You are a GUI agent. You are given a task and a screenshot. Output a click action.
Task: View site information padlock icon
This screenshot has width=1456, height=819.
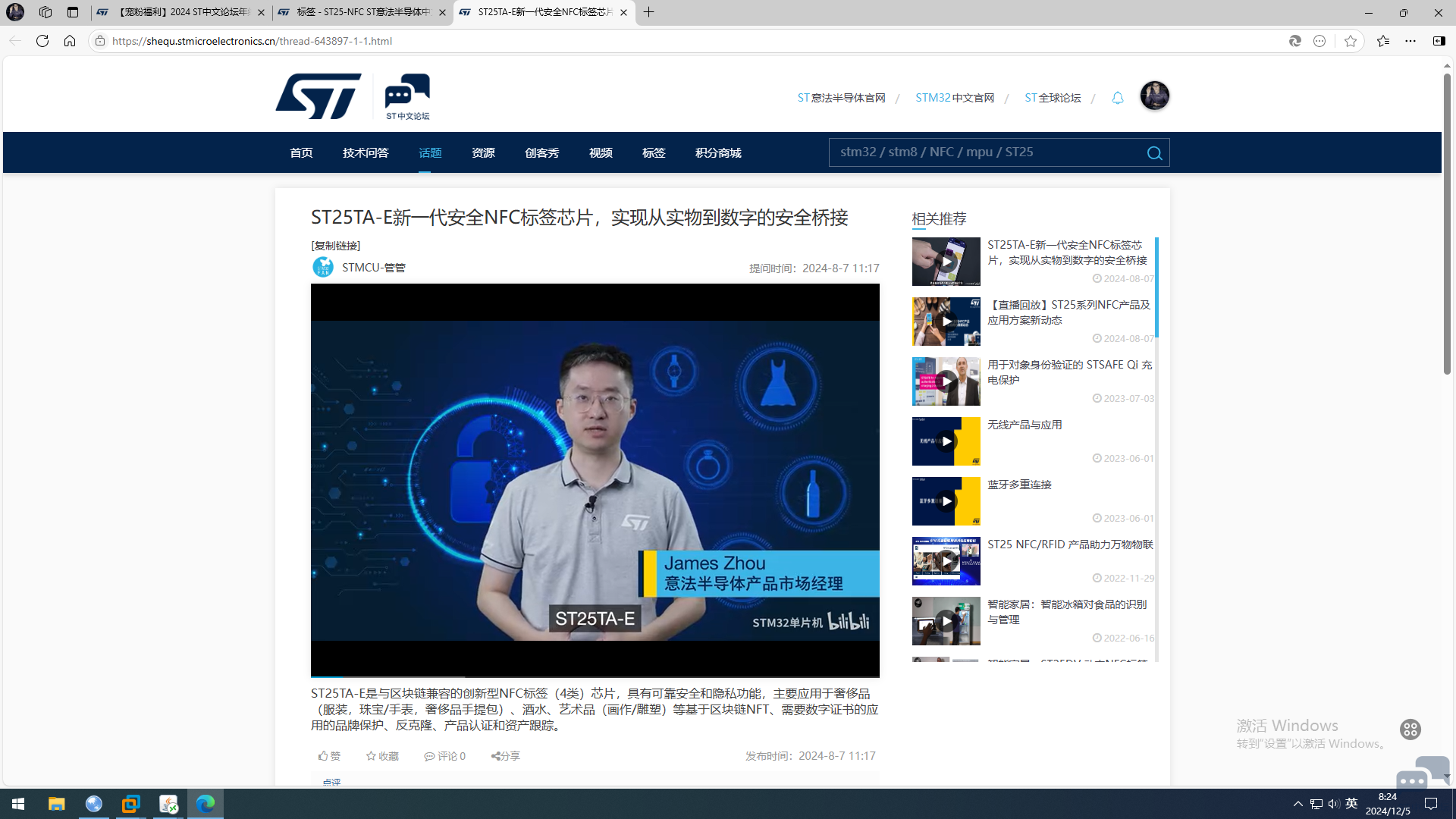[x=100, y=41]
